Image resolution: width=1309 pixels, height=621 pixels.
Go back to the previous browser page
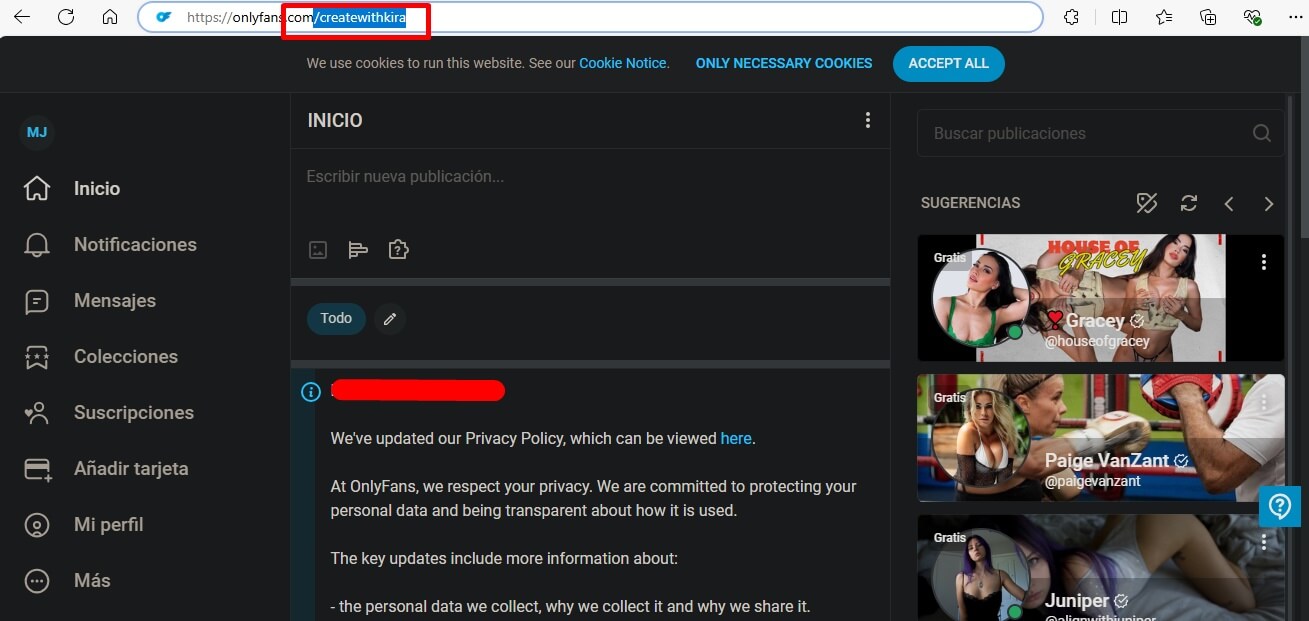tap(21, 17)
